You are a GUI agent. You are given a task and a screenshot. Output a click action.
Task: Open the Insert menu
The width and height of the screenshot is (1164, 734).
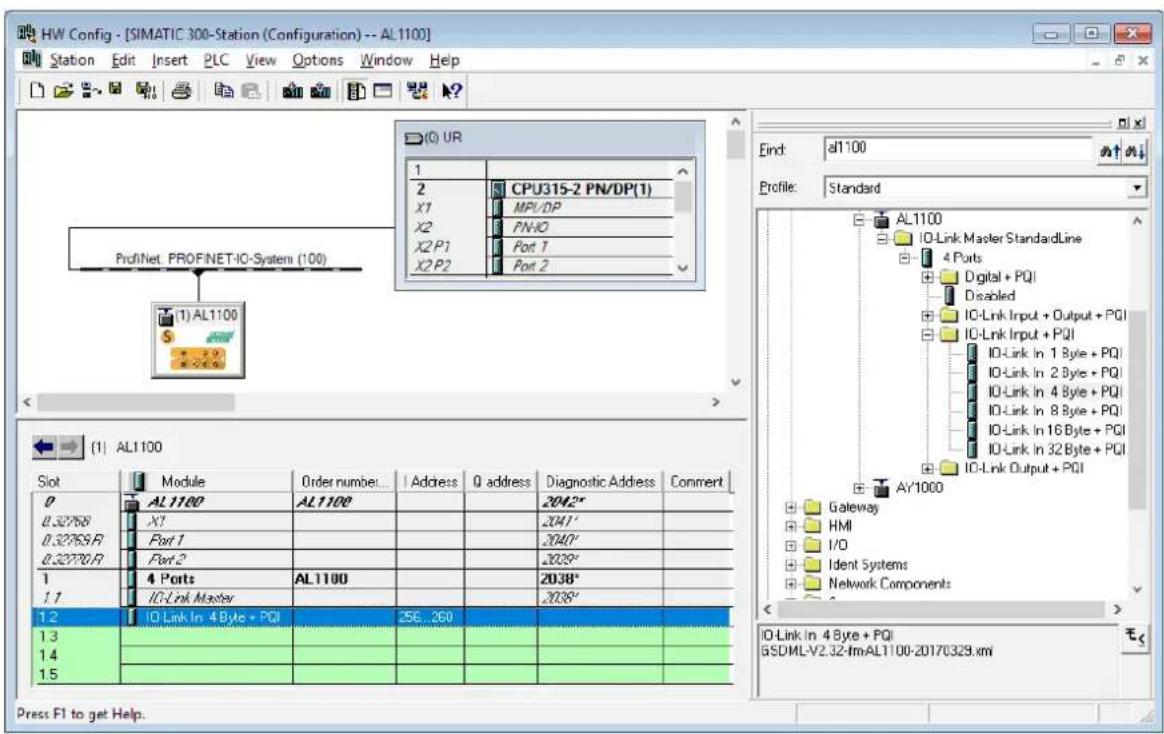[169, 60]
